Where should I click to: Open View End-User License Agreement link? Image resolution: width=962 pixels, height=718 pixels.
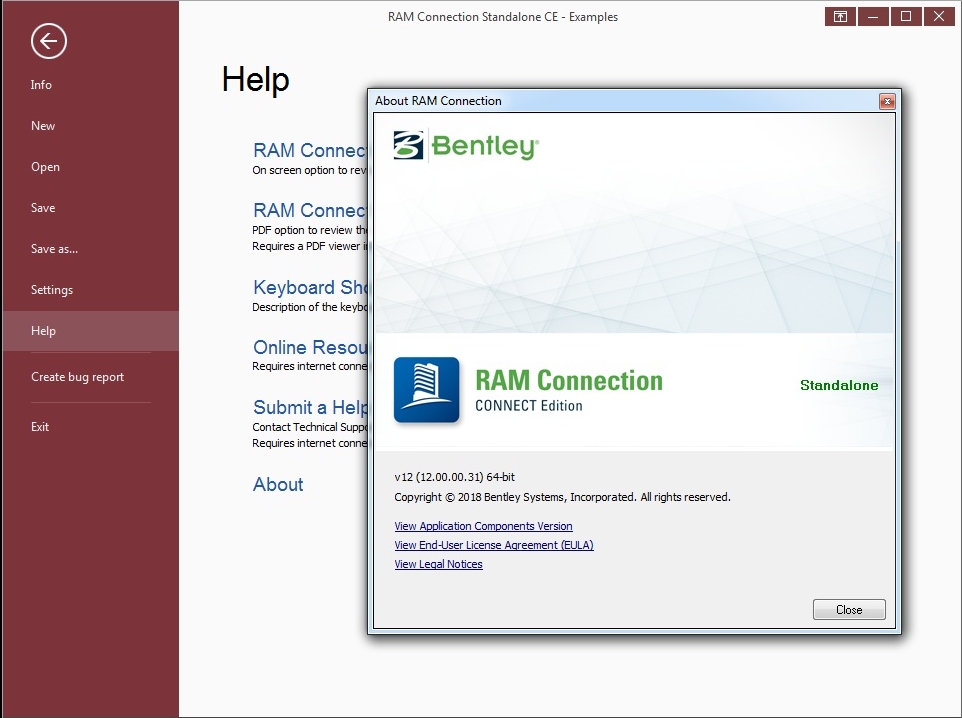(494, 545)
